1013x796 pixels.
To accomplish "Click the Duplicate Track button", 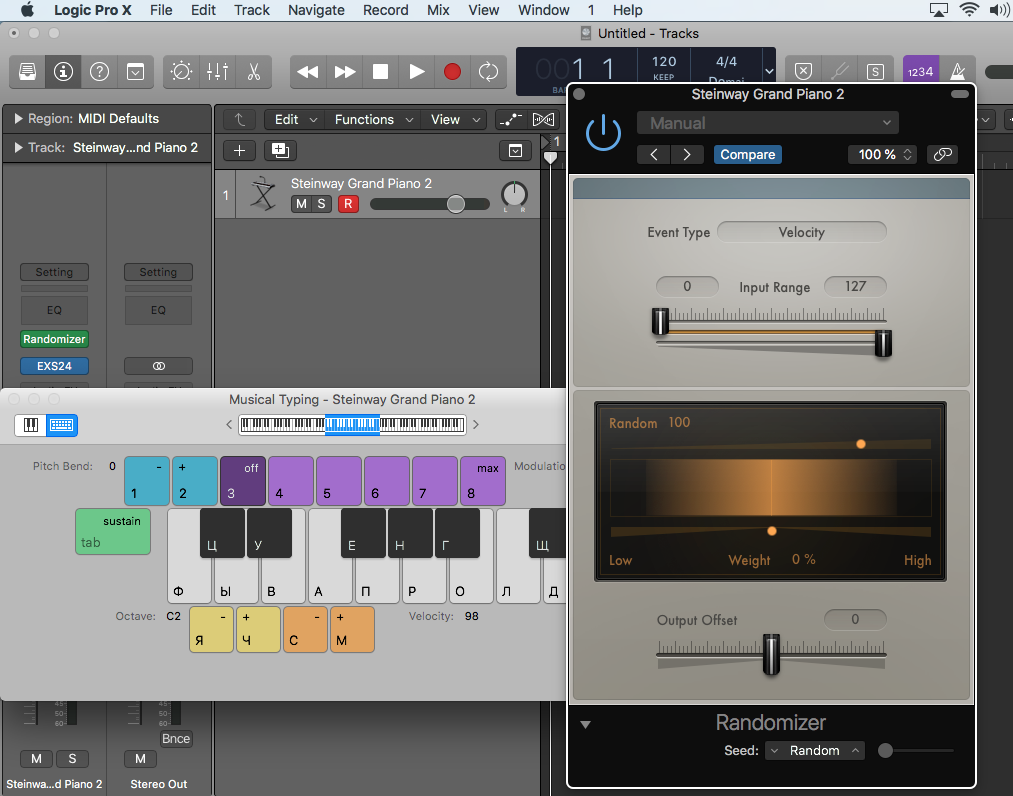I will tap(280, 151).
